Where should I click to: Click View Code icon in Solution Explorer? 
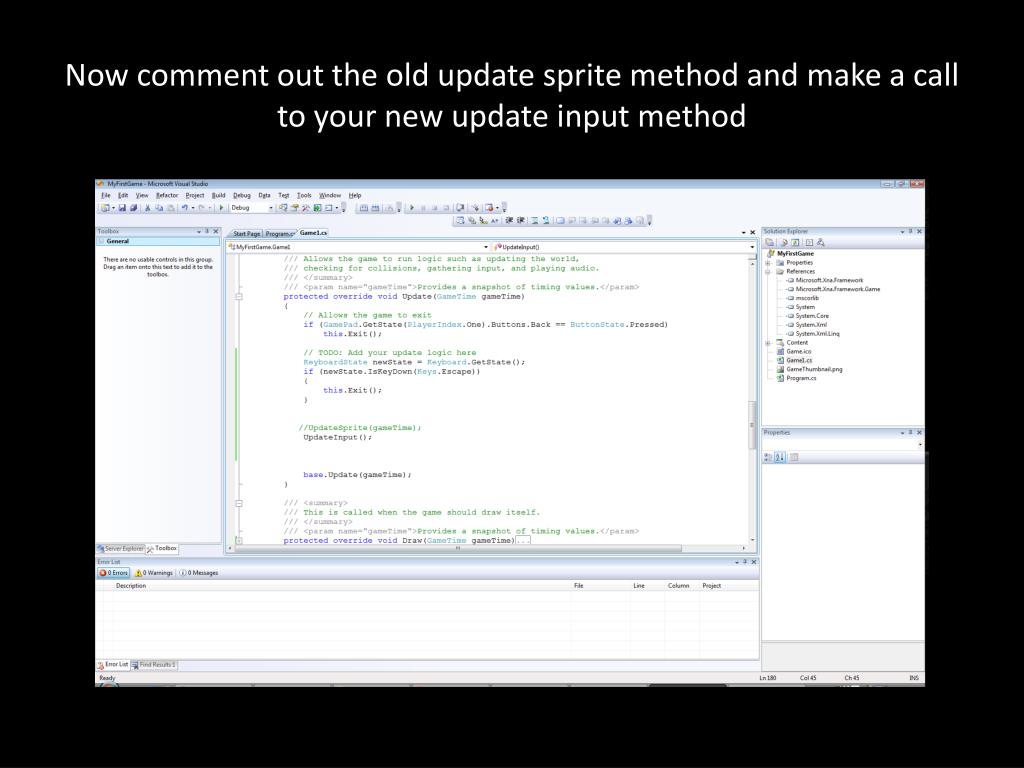[808, 242]
